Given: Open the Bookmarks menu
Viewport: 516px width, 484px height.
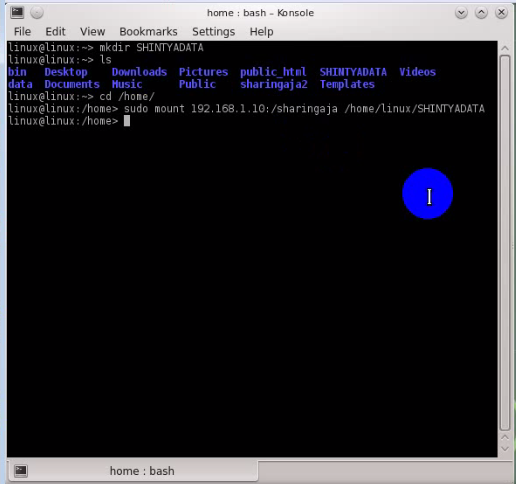Looking at the screenshot, I should 148,32.
